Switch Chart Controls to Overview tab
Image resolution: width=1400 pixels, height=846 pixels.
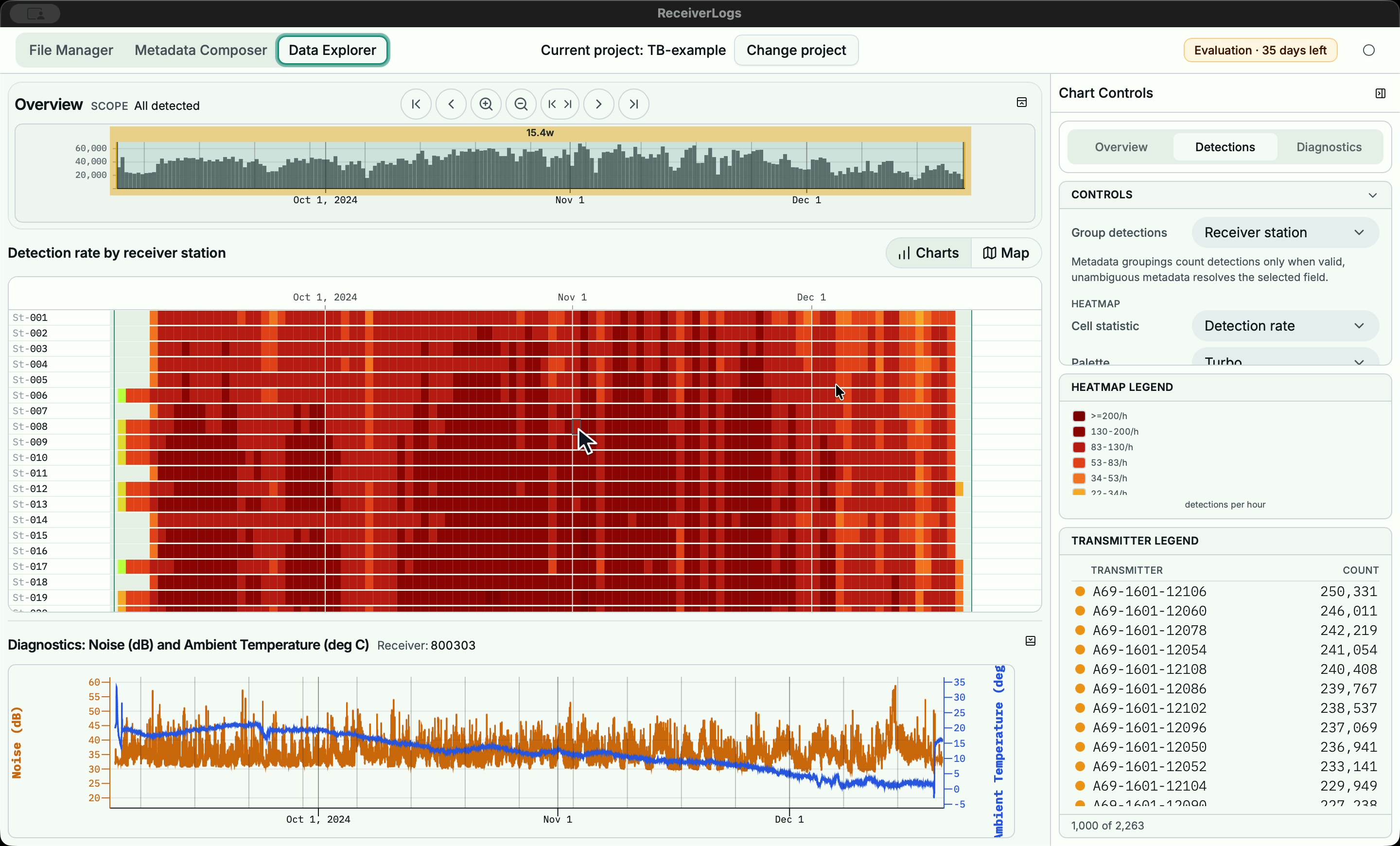tap(1120, 147)
